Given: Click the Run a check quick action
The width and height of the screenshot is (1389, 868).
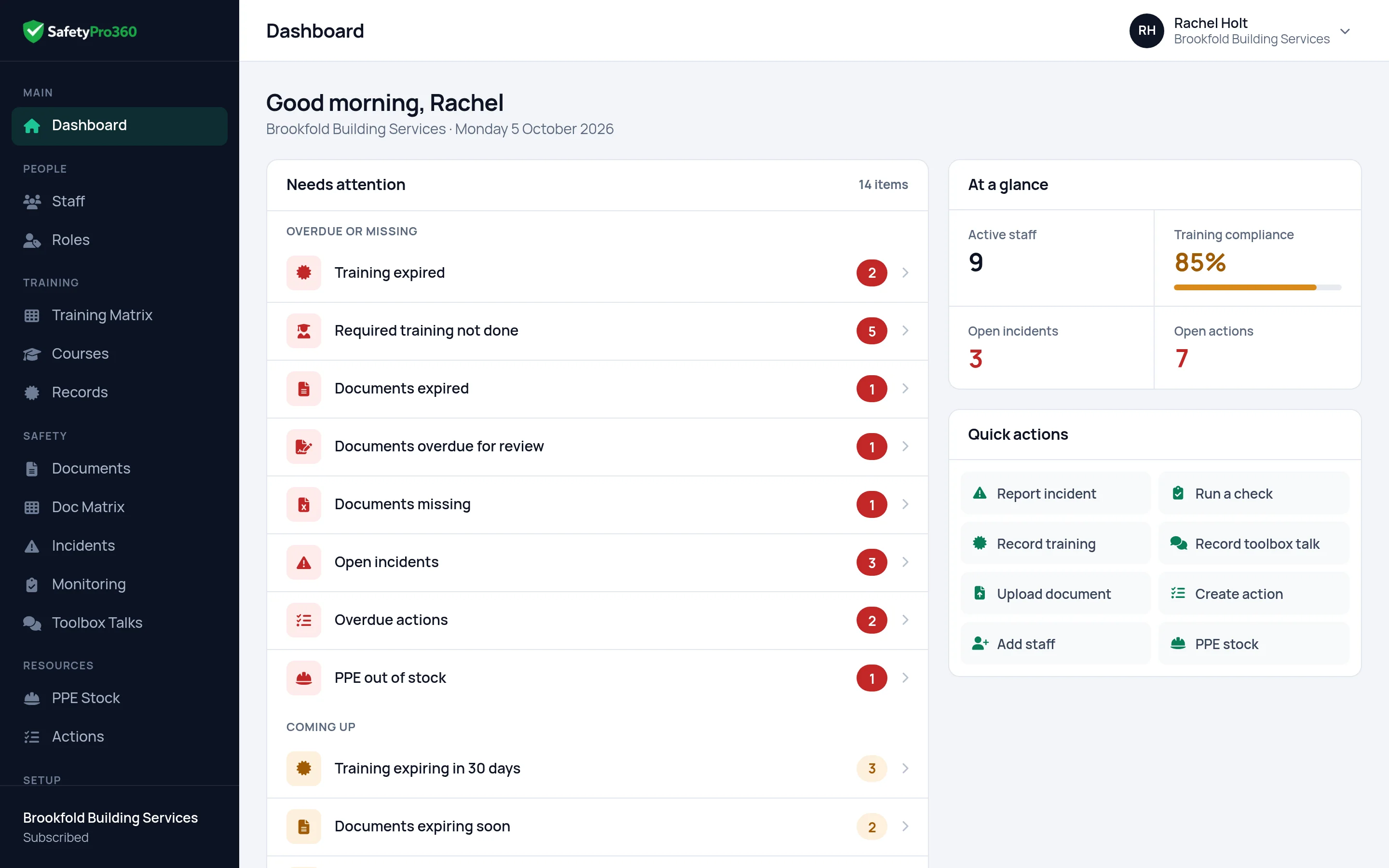Looking at the screenshot, I should pos(1253,494).
